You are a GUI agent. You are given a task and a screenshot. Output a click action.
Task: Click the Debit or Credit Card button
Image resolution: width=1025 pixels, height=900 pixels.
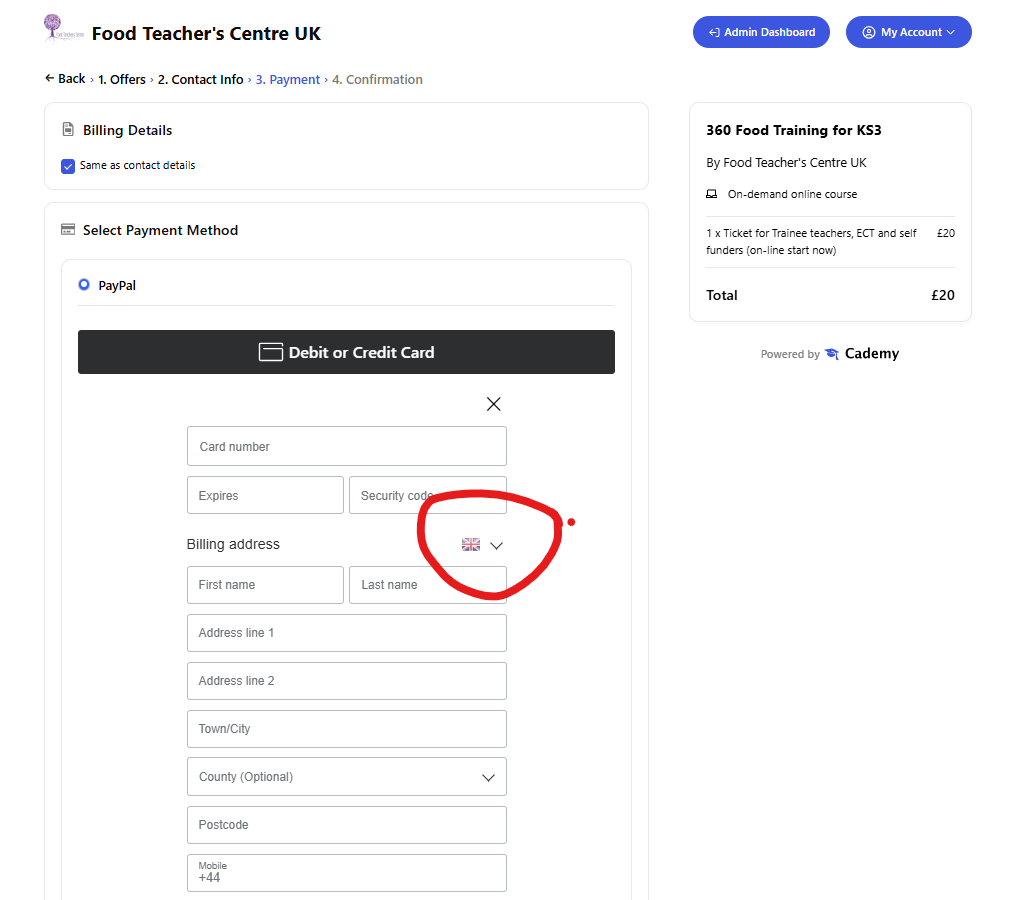(x=346, y=352)
